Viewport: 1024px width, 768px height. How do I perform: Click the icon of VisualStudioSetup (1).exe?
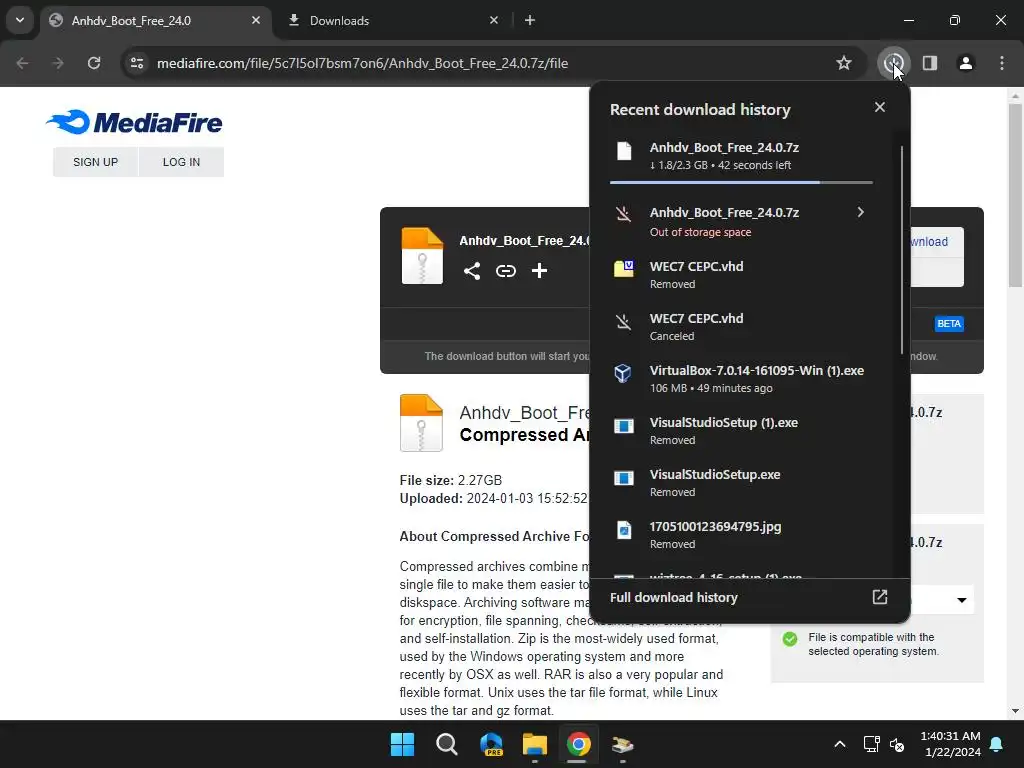pyautogui.click(x=624, y=426)
